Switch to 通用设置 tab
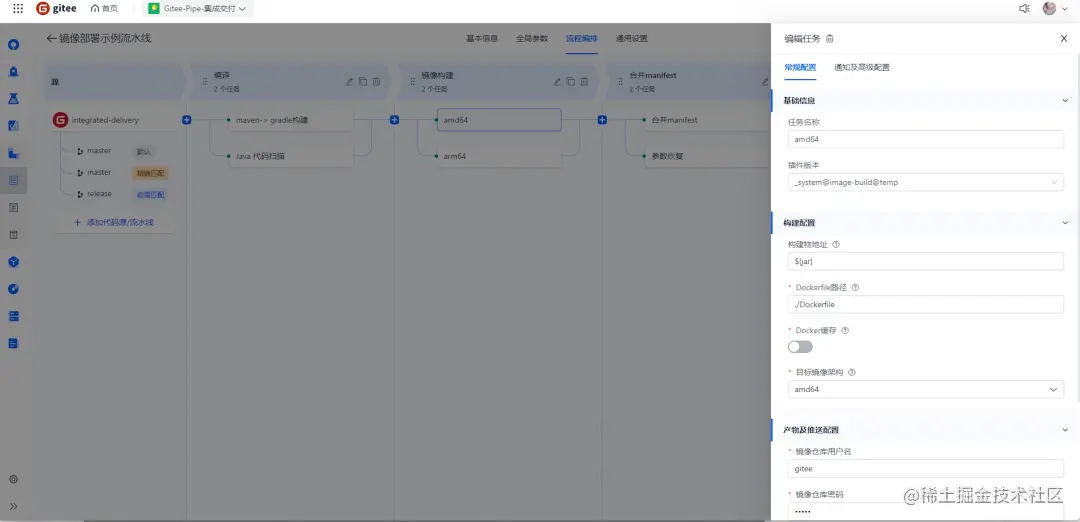The height and width of the screenshot is (522, 1080). (x=632, y=39)
